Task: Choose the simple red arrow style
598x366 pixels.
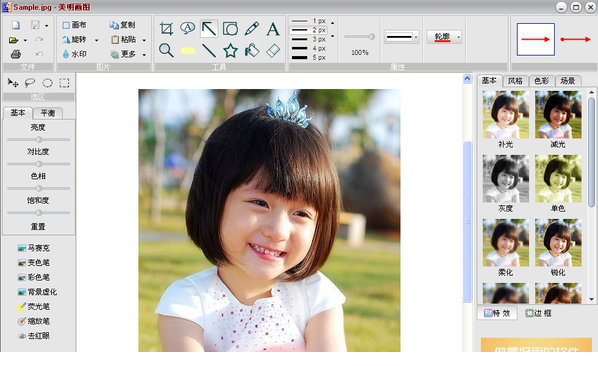Action: [x=535, y=39]
